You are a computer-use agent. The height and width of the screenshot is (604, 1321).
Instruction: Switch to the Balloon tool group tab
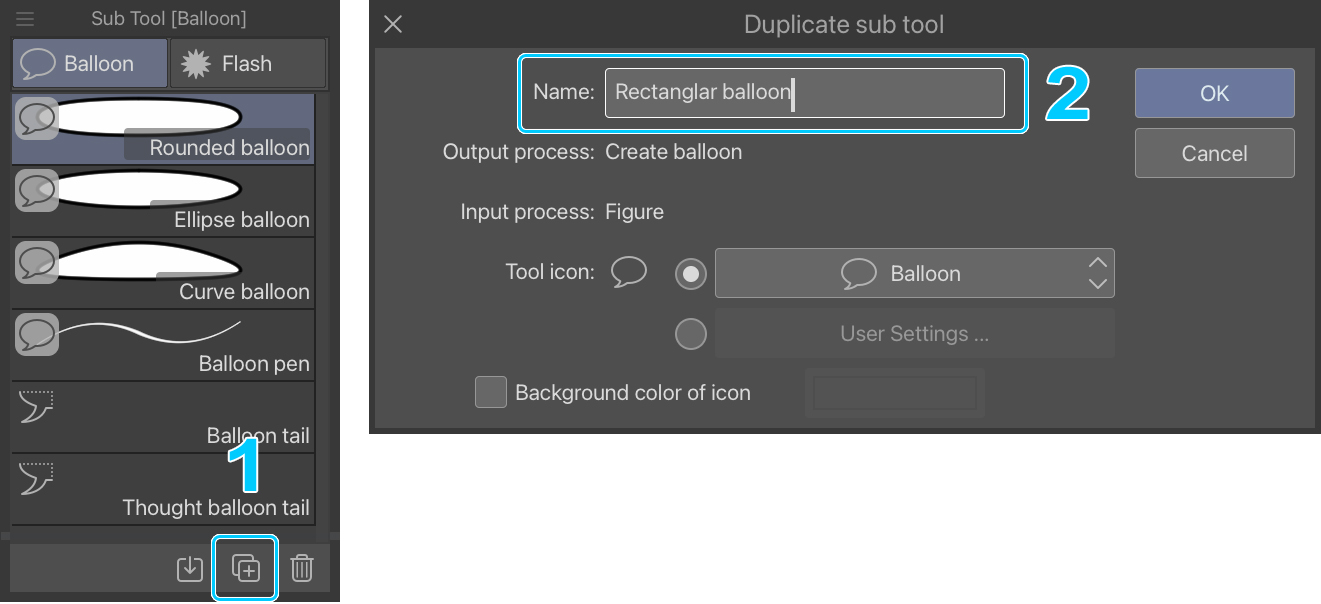point(90,64)
